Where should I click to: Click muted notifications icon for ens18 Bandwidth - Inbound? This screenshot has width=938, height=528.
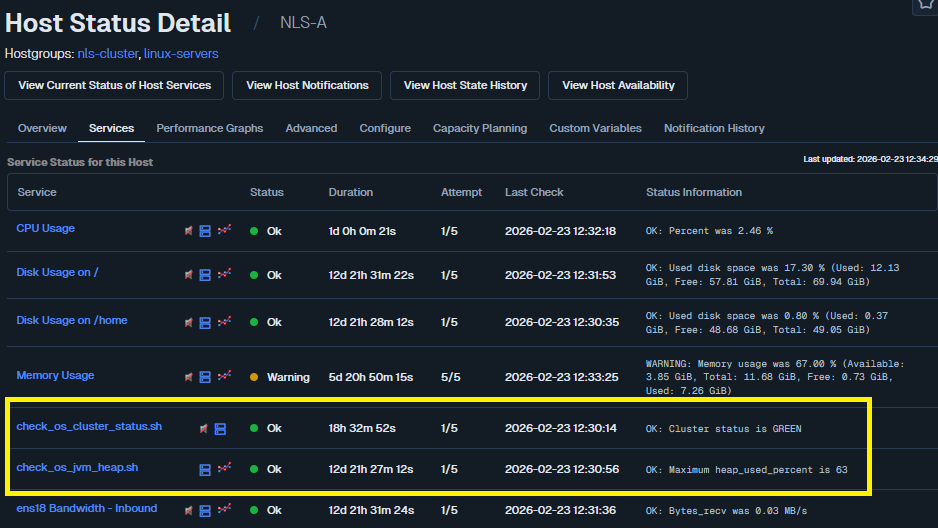(188, 510)
